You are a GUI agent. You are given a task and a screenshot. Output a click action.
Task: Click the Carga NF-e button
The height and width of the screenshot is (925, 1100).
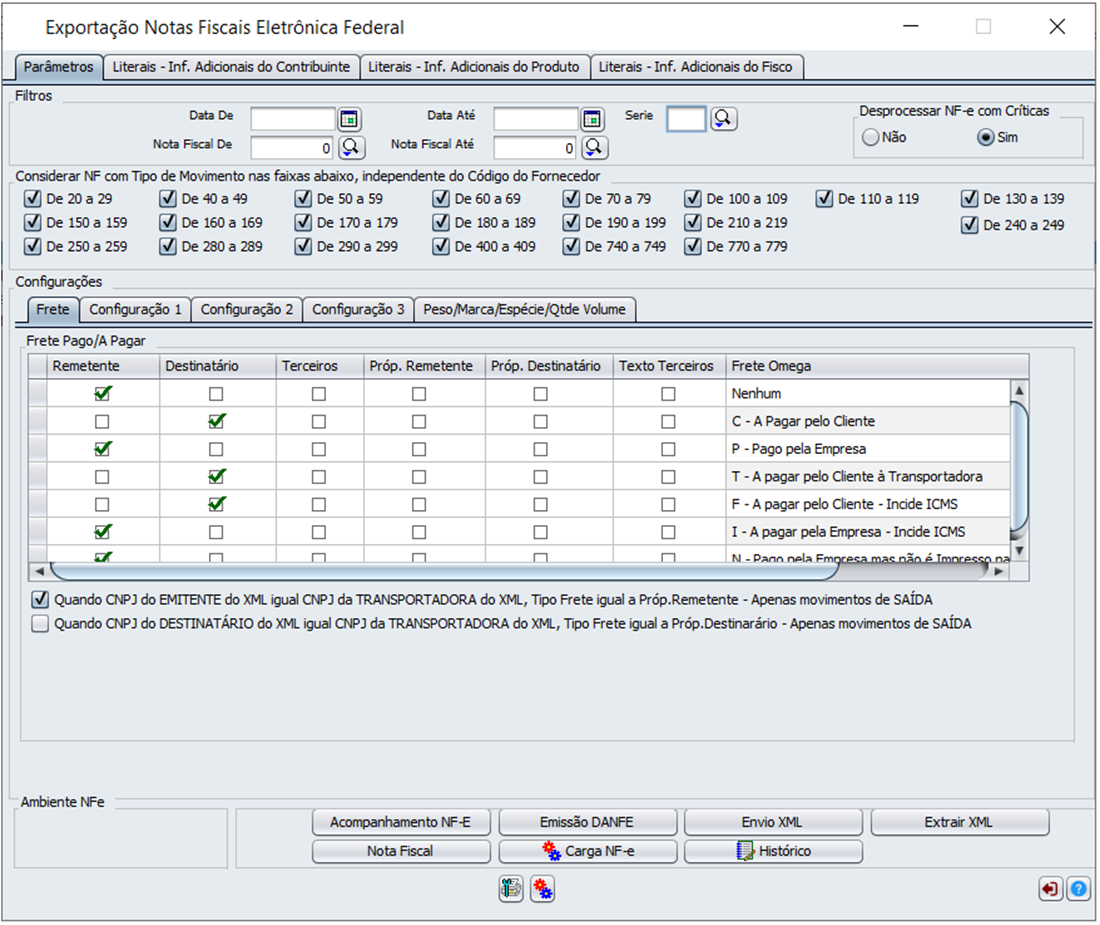click(x=587, y=851)
